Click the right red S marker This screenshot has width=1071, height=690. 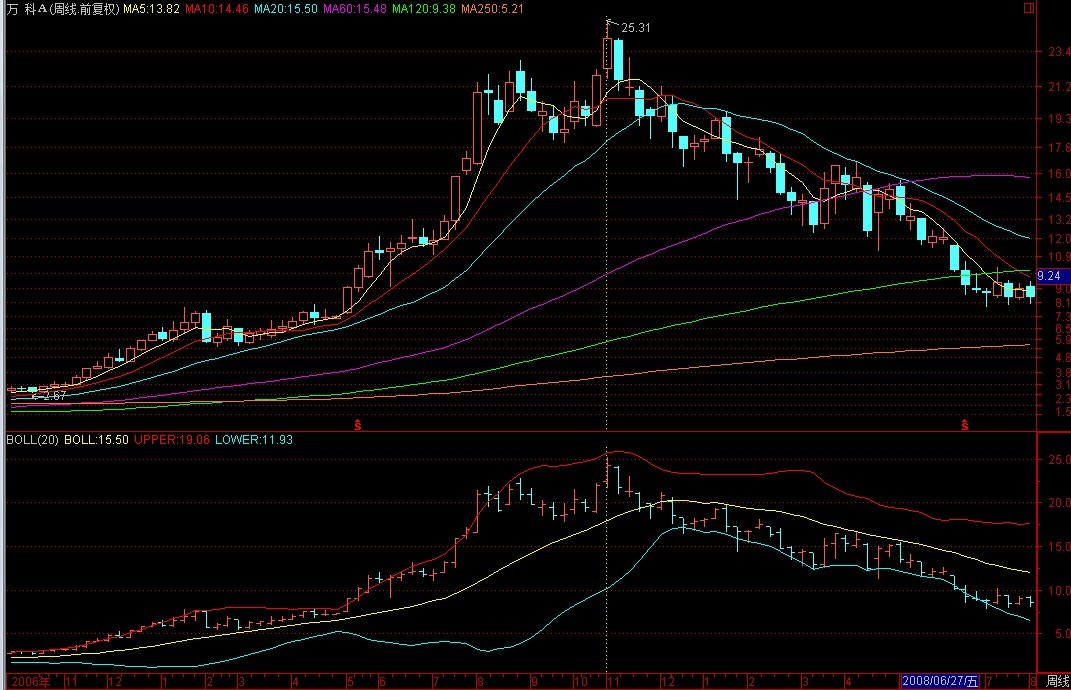pyautogui.click(x=965, y=424)
